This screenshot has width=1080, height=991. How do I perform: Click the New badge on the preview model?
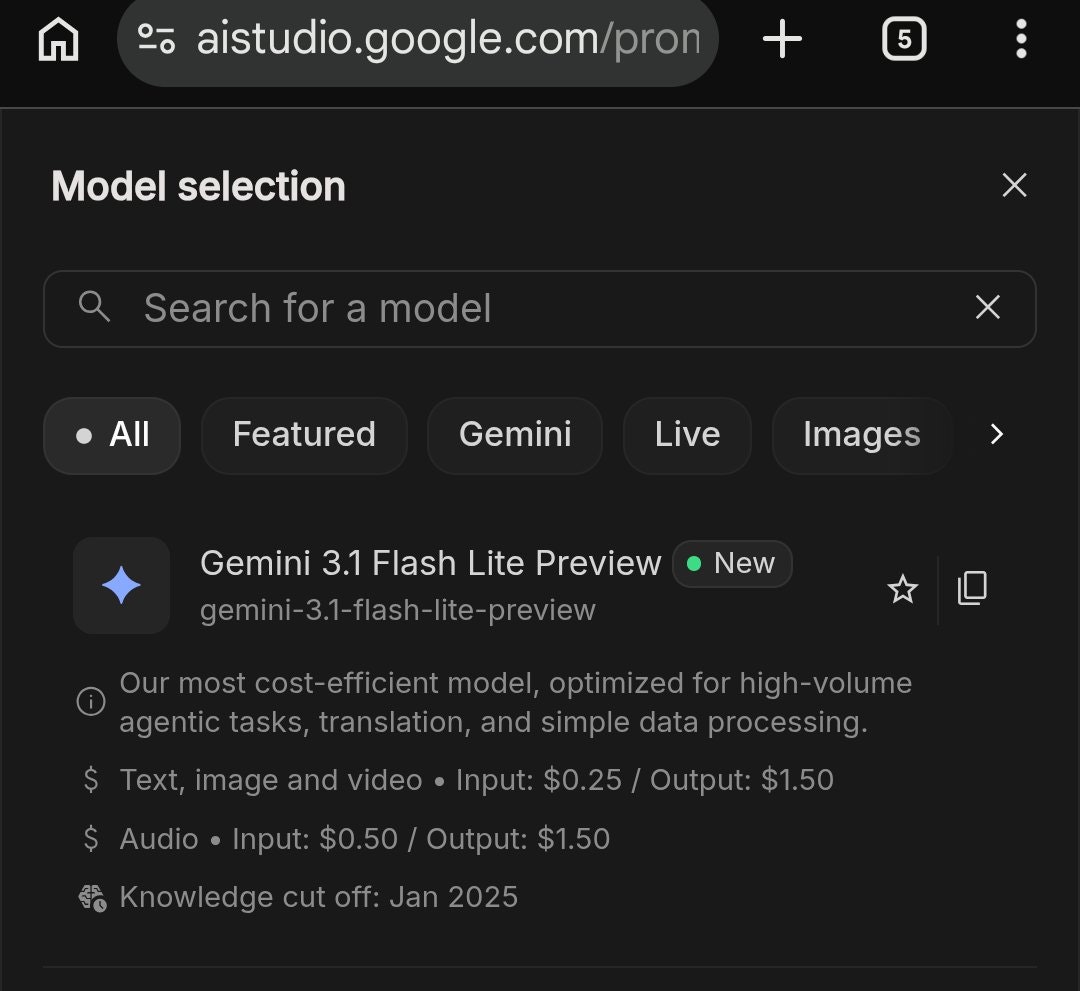[732, 563]
